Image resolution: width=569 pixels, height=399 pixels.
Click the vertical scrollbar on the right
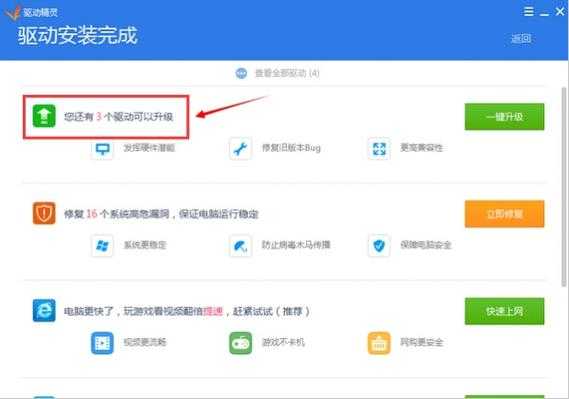564,187
